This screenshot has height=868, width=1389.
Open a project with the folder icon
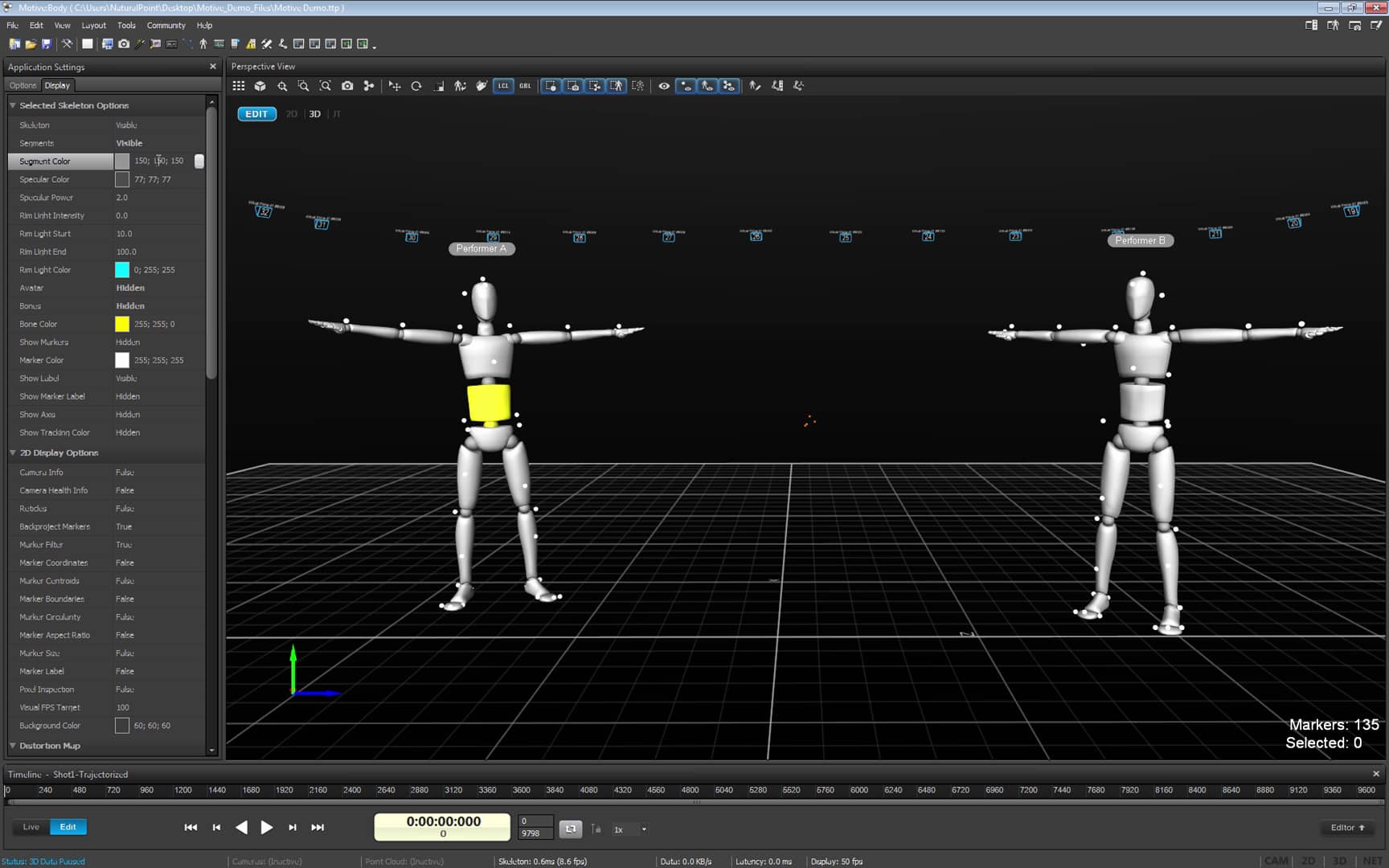[x=31, y=44]
